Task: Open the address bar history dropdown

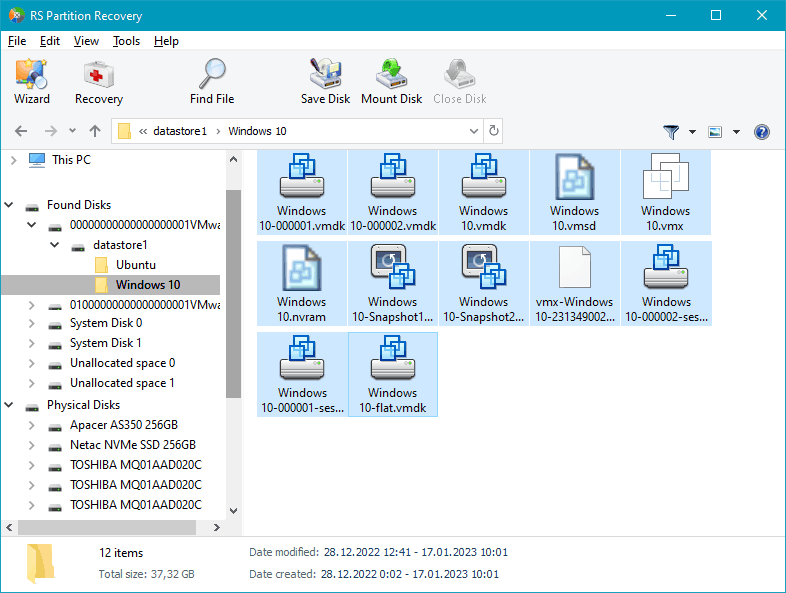Action: click(x=474, y=131)
